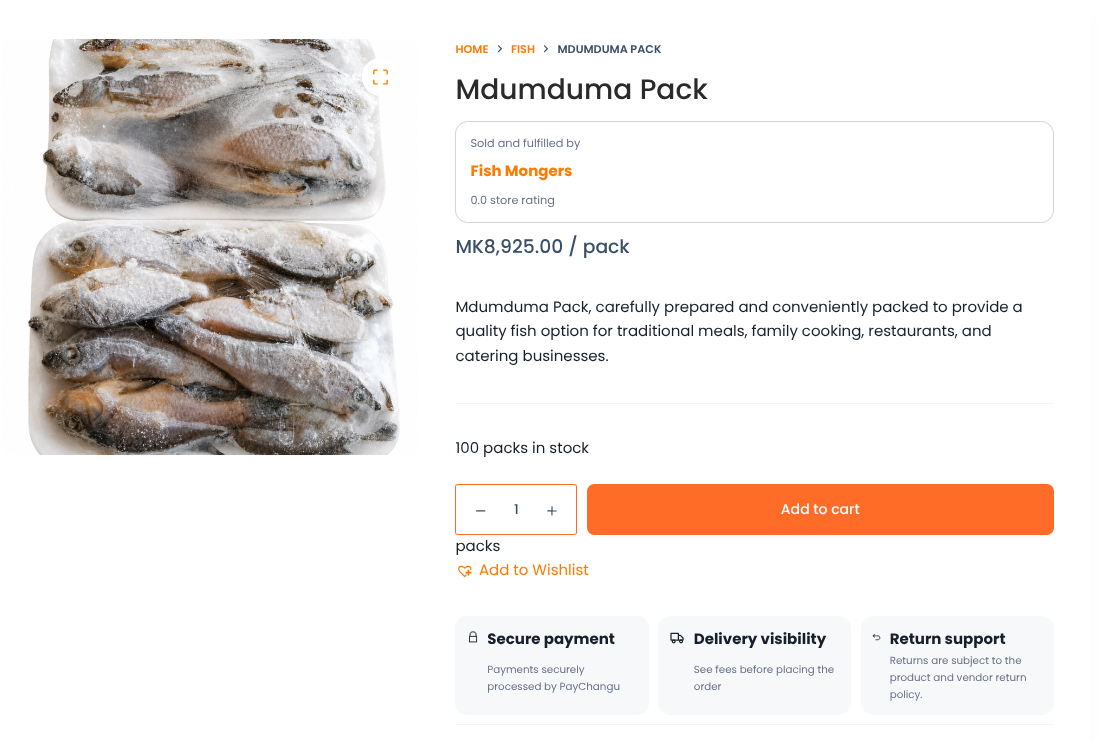
Task: Click the MDUMDUMA PACK breadcrumb item
Action: (609, 49)
